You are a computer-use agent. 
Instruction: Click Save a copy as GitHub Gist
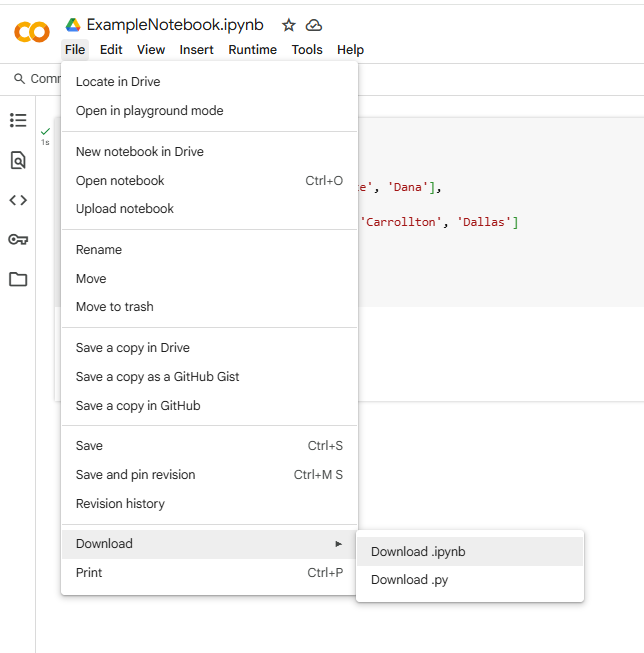pos(157,377)
